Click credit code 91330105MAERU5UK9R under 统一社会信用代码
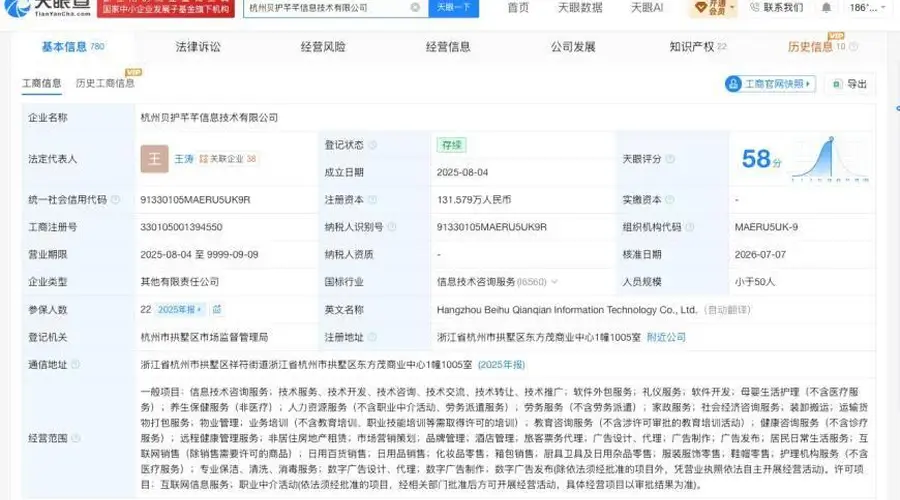The height and width of the screenshot is (500, 900). click(x=195, y=199)
